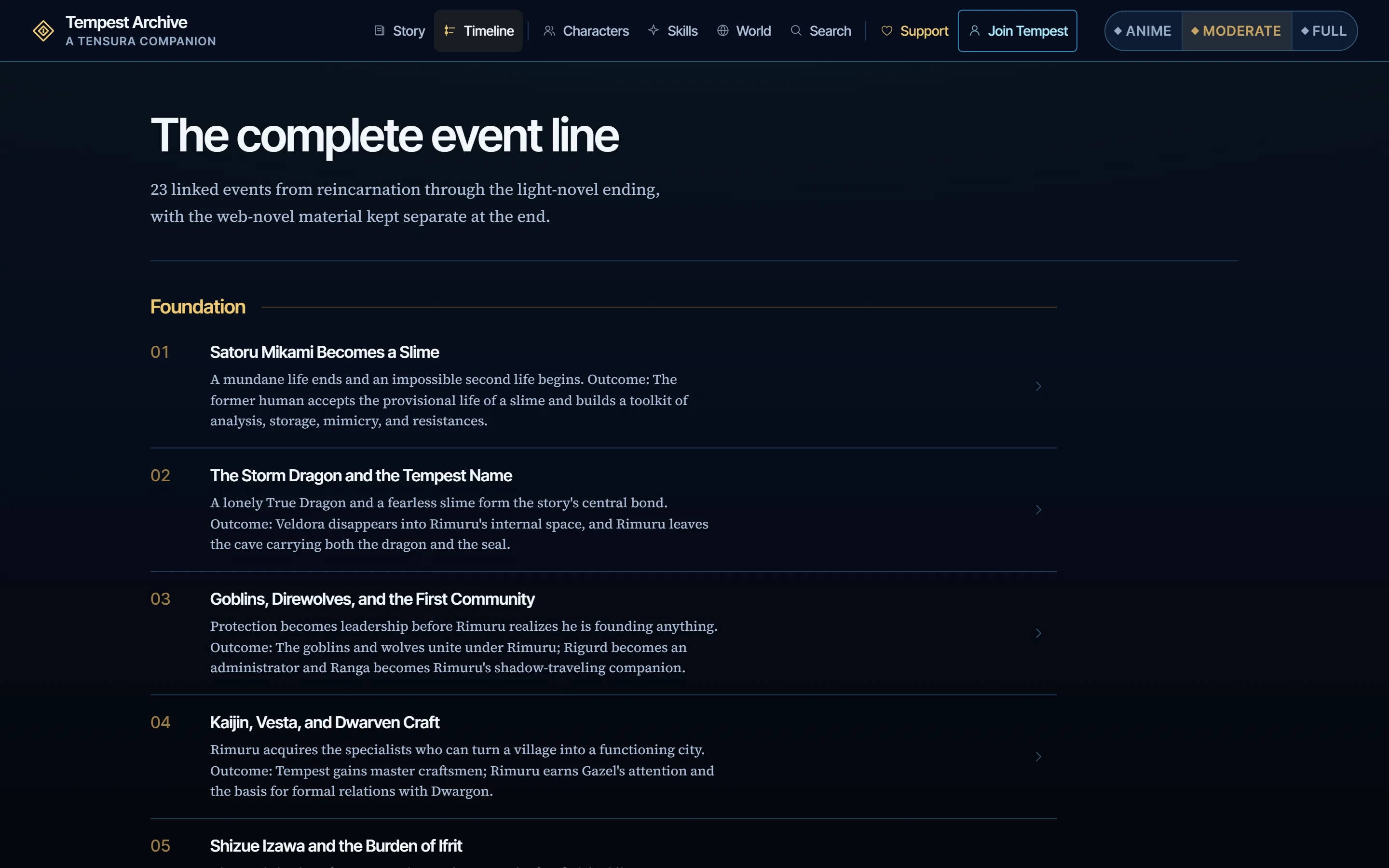Click the Characters people icon

[549, 30]
